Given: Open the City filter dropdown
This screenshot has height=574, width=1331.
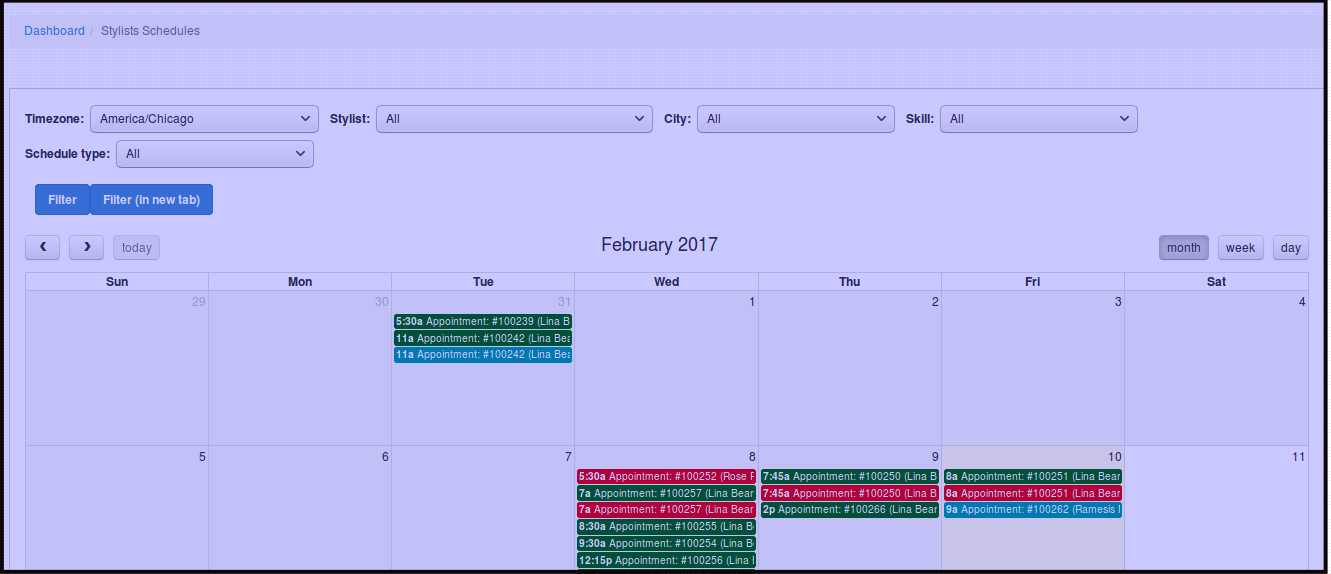Looking at the screenshot, I should pyautogui.click(x=795, y=119).
